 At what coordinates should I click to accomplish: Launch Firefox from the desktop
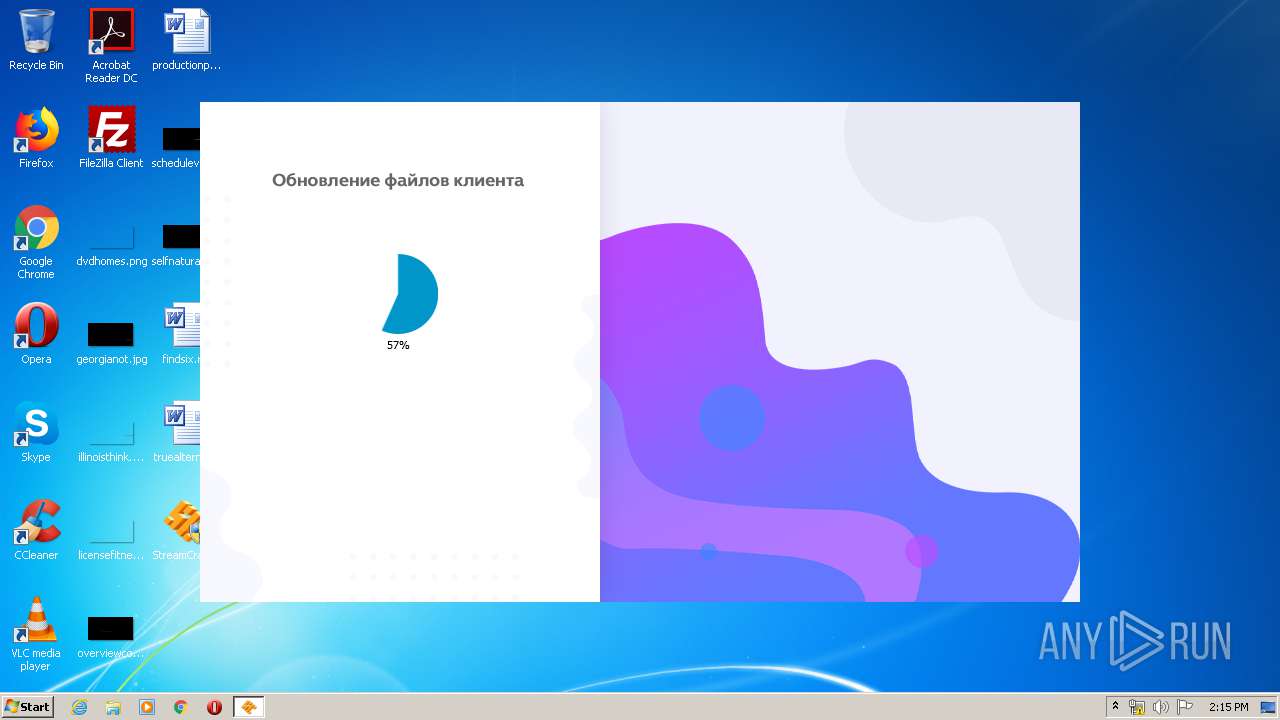36,138
